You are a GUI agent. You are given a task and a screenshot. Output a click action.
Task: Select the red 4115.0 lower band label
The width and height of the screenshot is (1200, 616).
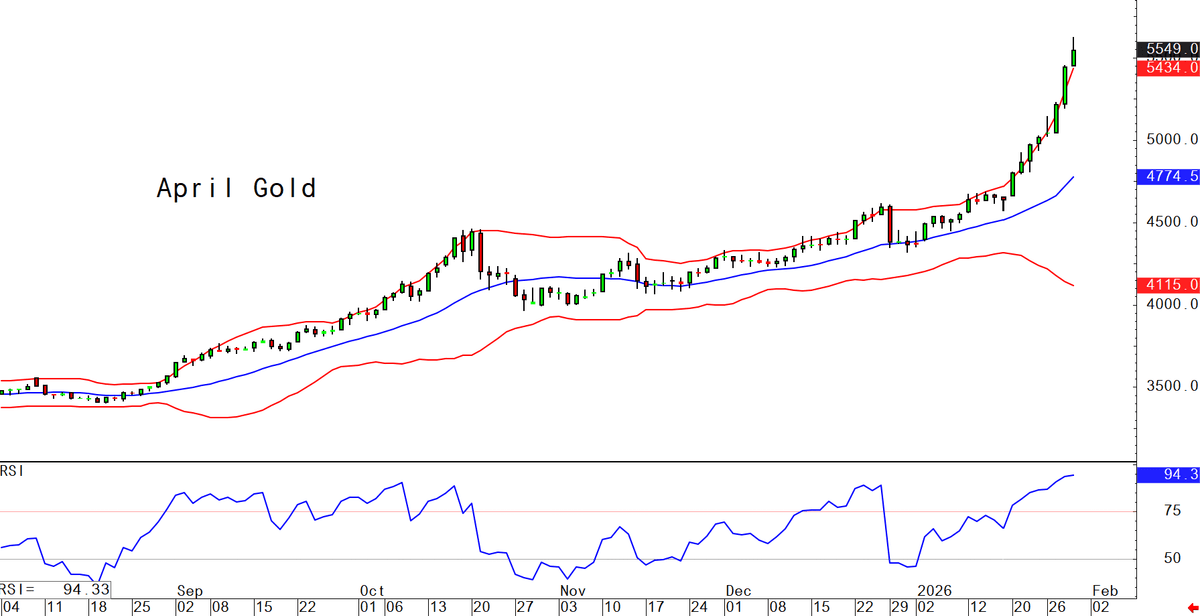click(1167, 285)
